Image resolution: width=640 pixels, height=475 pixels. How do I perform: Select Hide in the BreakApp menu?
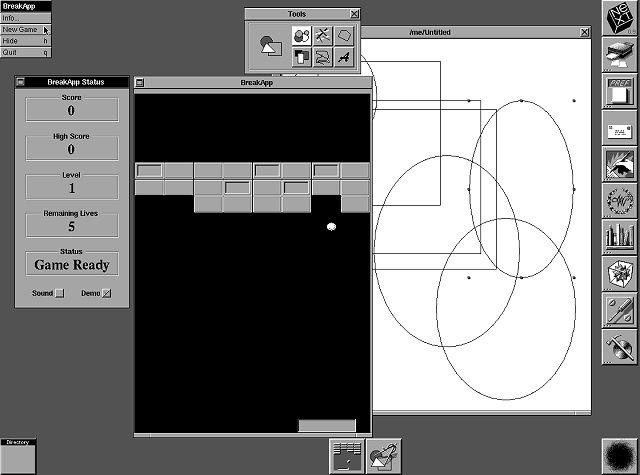tap(26, 41)
